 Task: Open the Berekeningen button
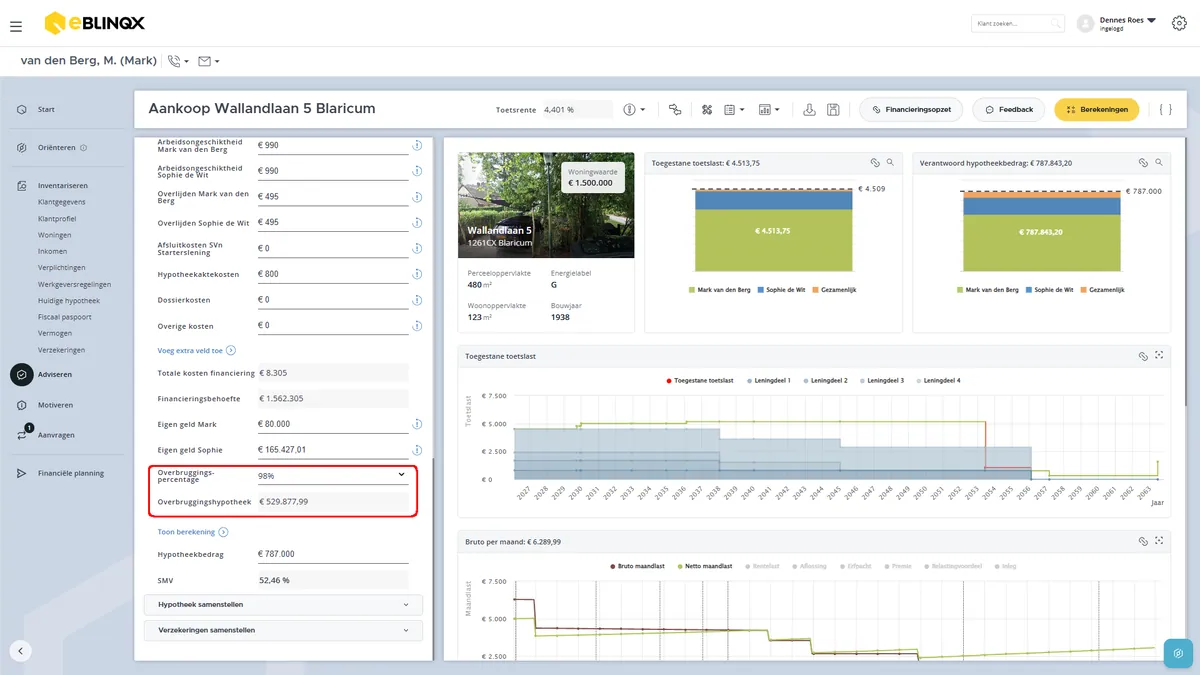[1097, 109]
